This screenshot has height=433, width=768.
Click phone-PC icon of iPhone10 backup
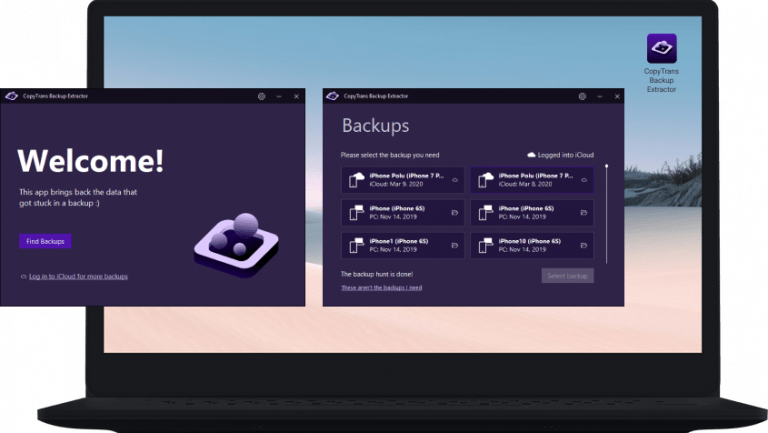click(x=486, y=245)
